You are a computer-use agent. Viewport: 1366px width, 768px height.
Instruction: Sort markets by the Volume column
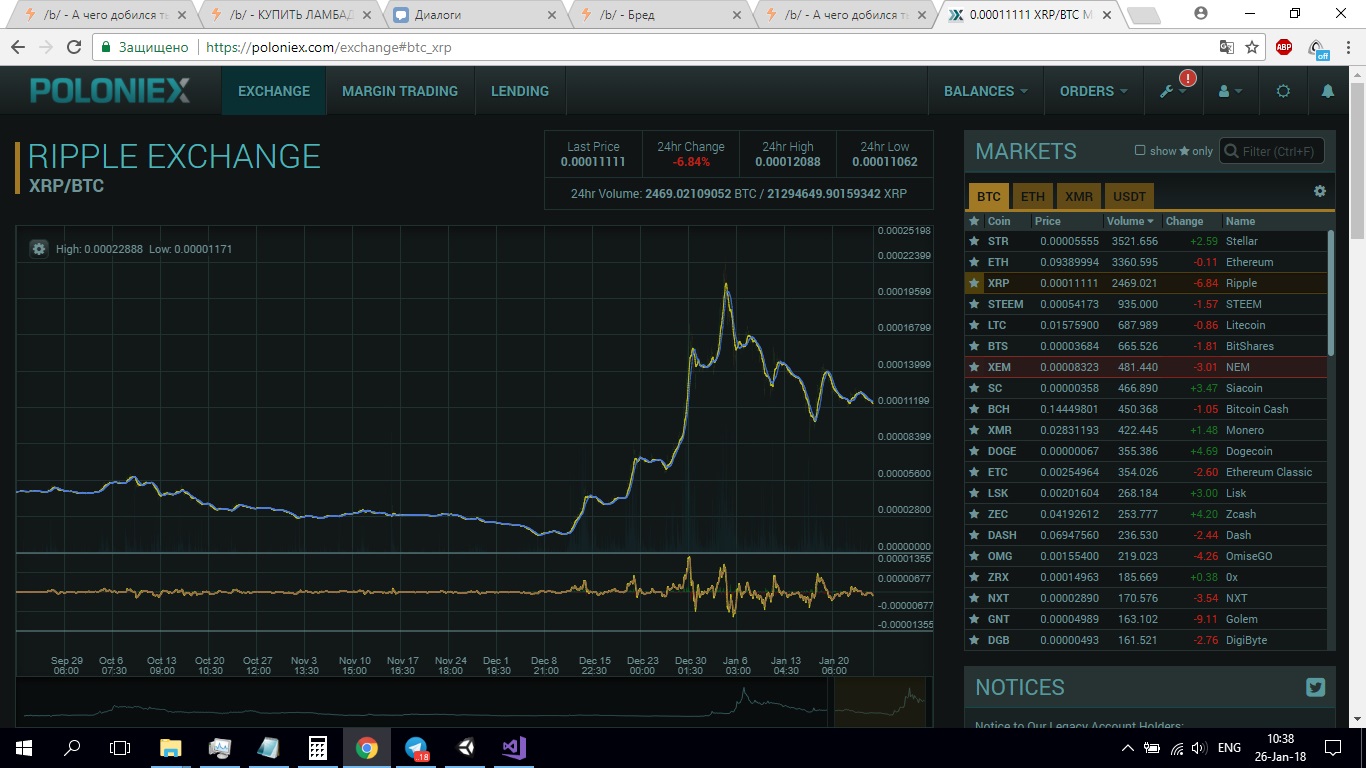click(x=1132, y=221)
